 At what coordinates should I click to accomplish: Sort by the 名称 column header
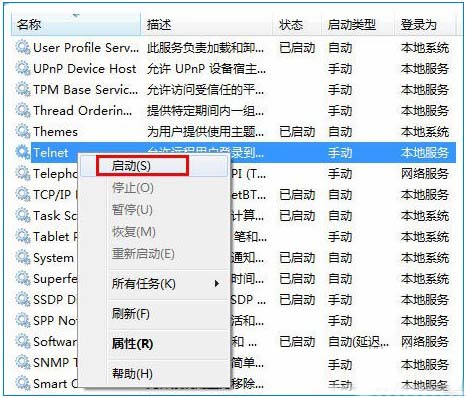(x=76, y=24)
